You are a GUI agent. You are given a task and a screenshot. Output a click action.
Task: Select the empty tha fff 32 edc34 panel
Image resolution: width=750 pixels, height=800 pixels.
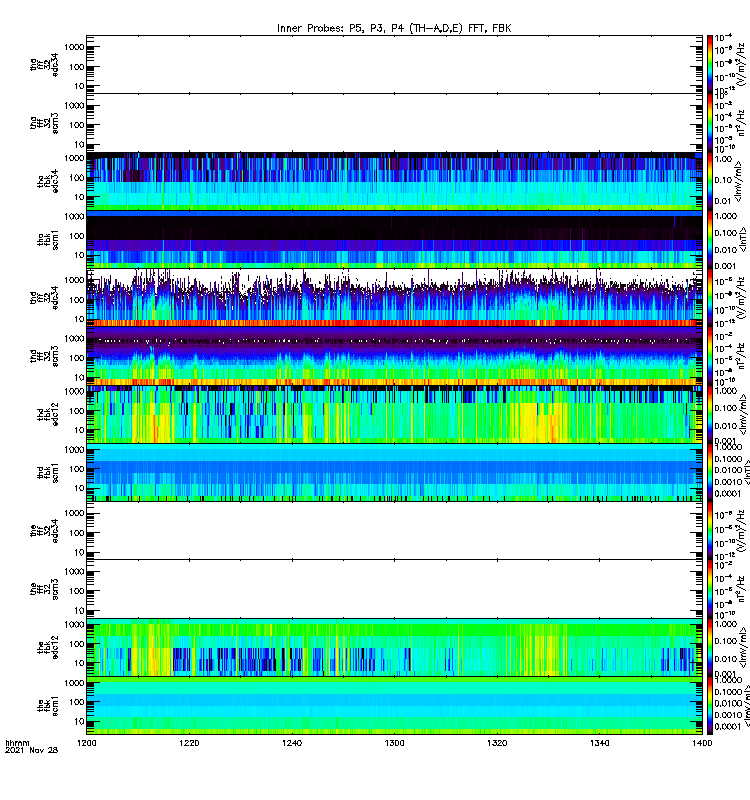pos(394,64)
